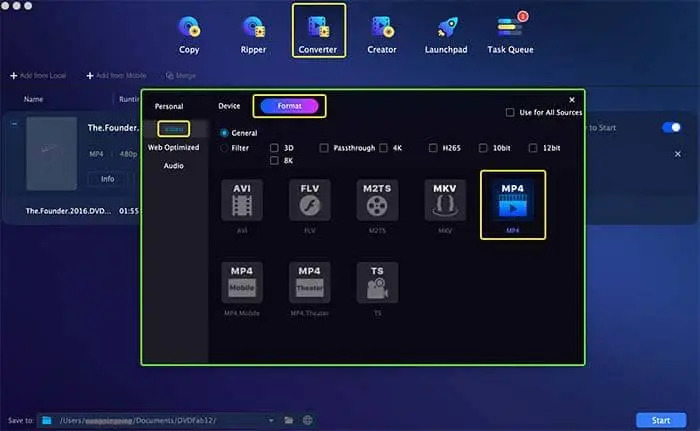Choose the MKV format icon

[x=444, y=199]
